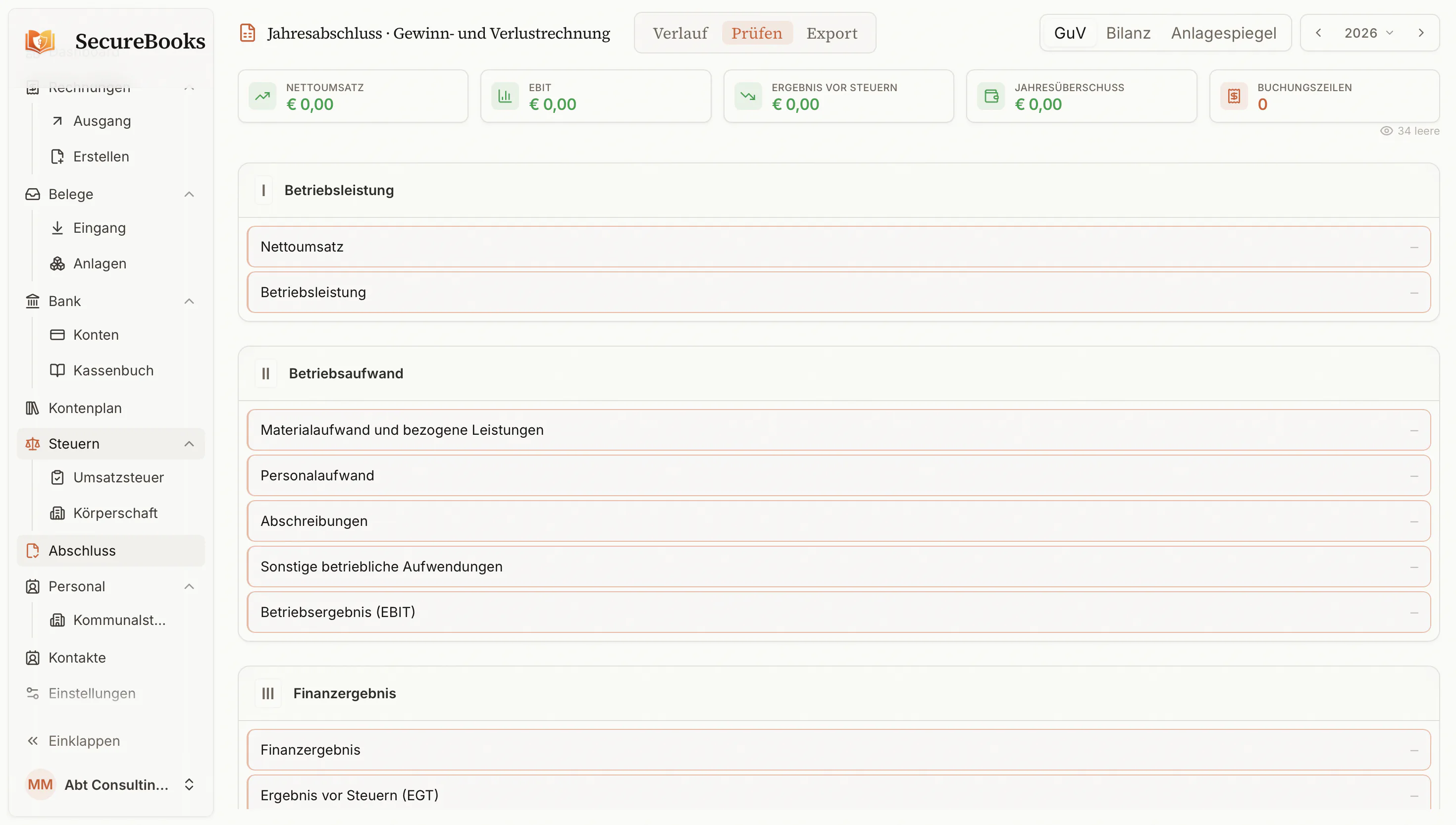The height and width of the screenshot is (825, 1456).
Task: Open the Betriebsleistung row
Action: click(x=838, y=292)
